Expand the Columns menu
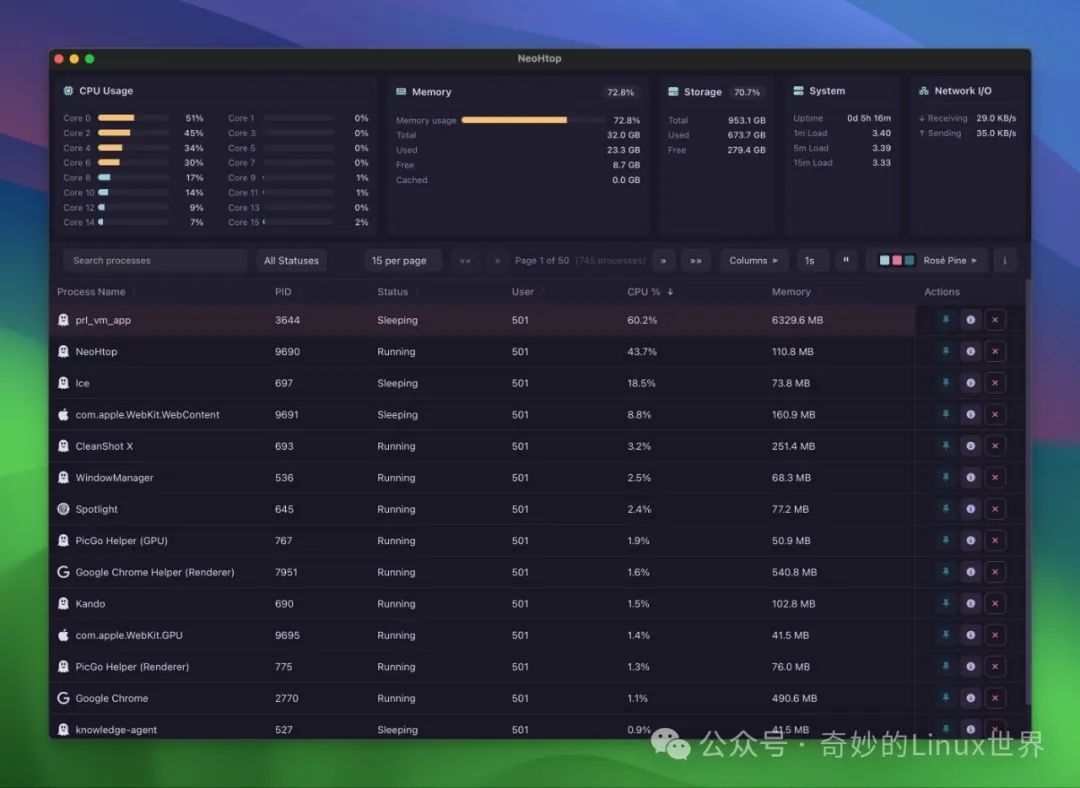This screenshot has width=1080, height=788. click(754, 260)
